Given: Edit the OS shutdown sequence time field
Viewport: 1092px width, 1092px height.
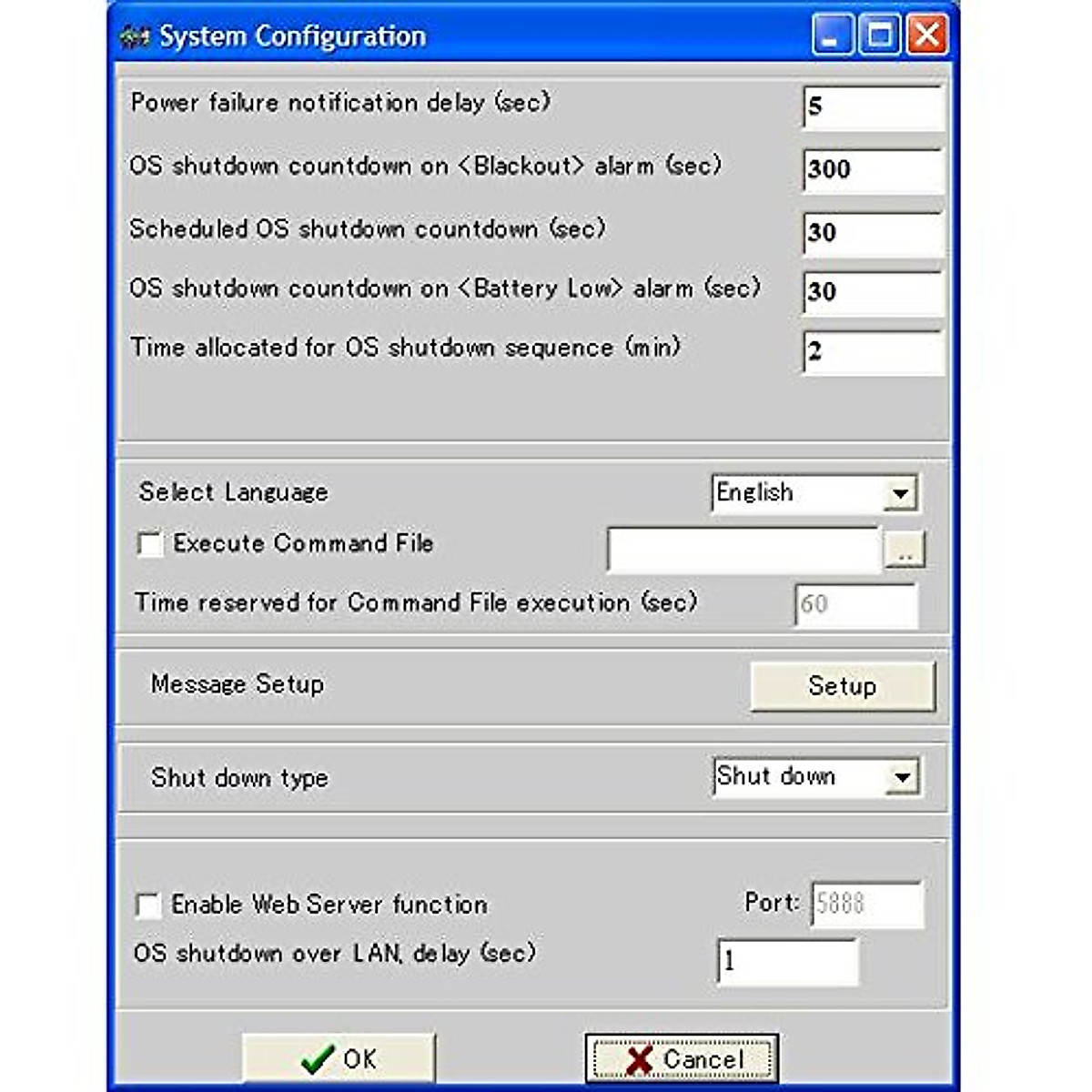Looking at the screenshot, I should [874, 352].
